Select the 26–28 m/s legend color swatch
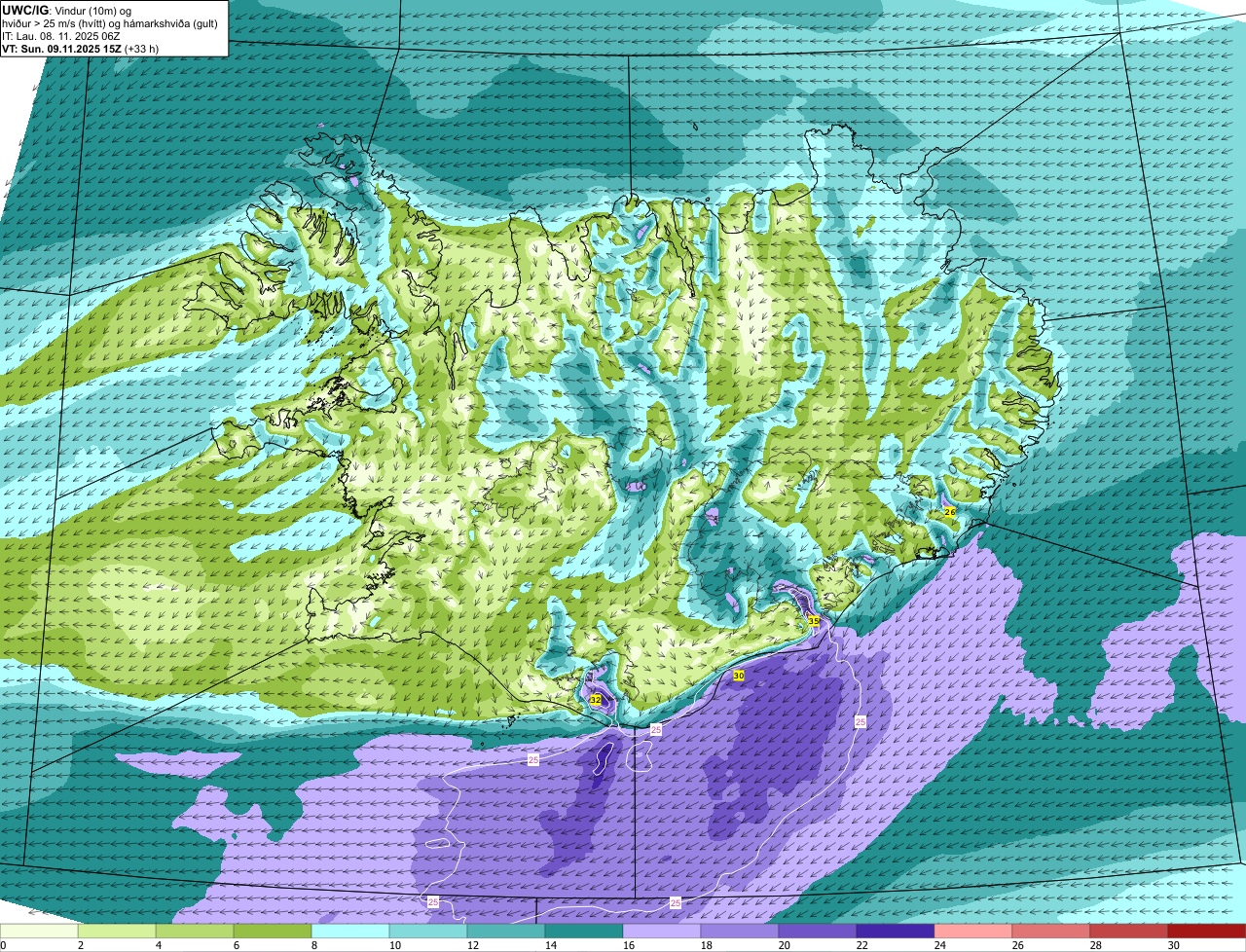Image resolution: width=1246 pixels, height=952 pixels. (x=1051, y=932)
